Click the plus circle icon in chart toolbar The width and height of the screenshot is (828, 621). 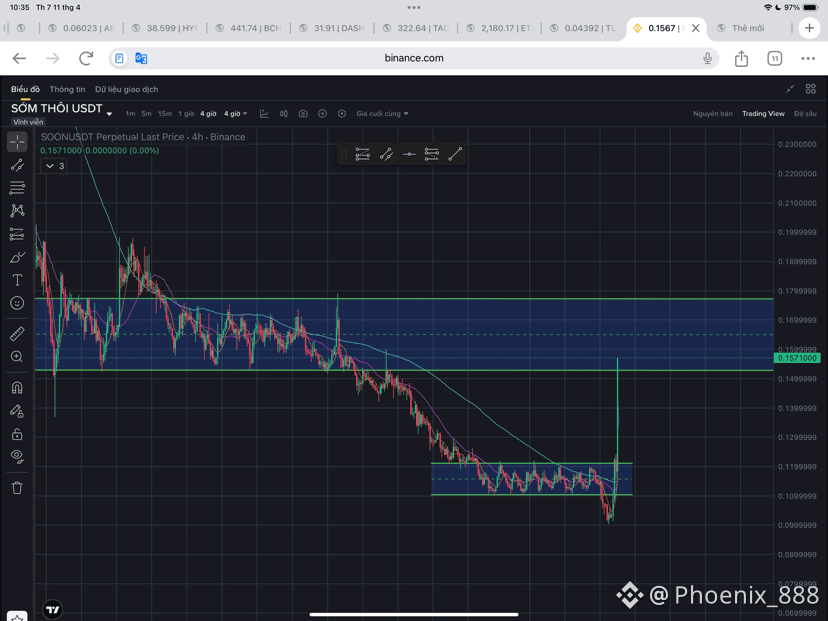[x=323, y=114]
